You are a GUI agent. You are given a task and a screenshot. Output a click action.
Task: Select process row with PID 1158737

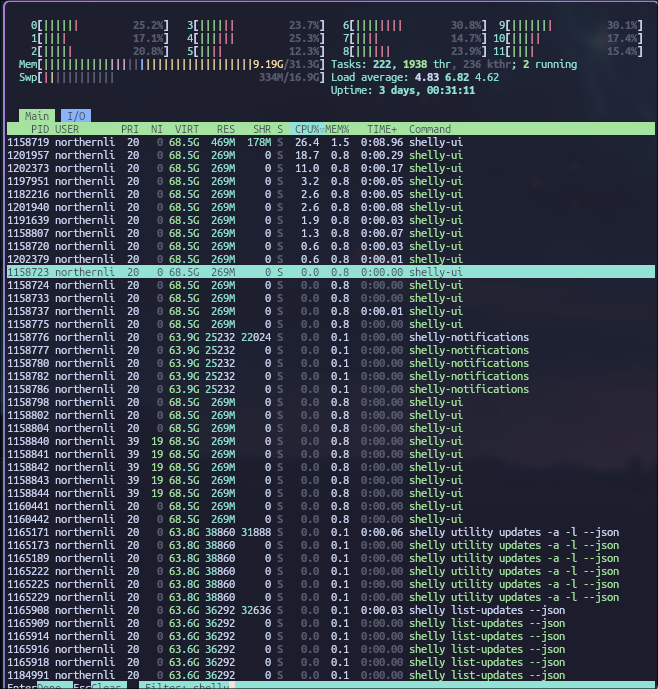331,311
